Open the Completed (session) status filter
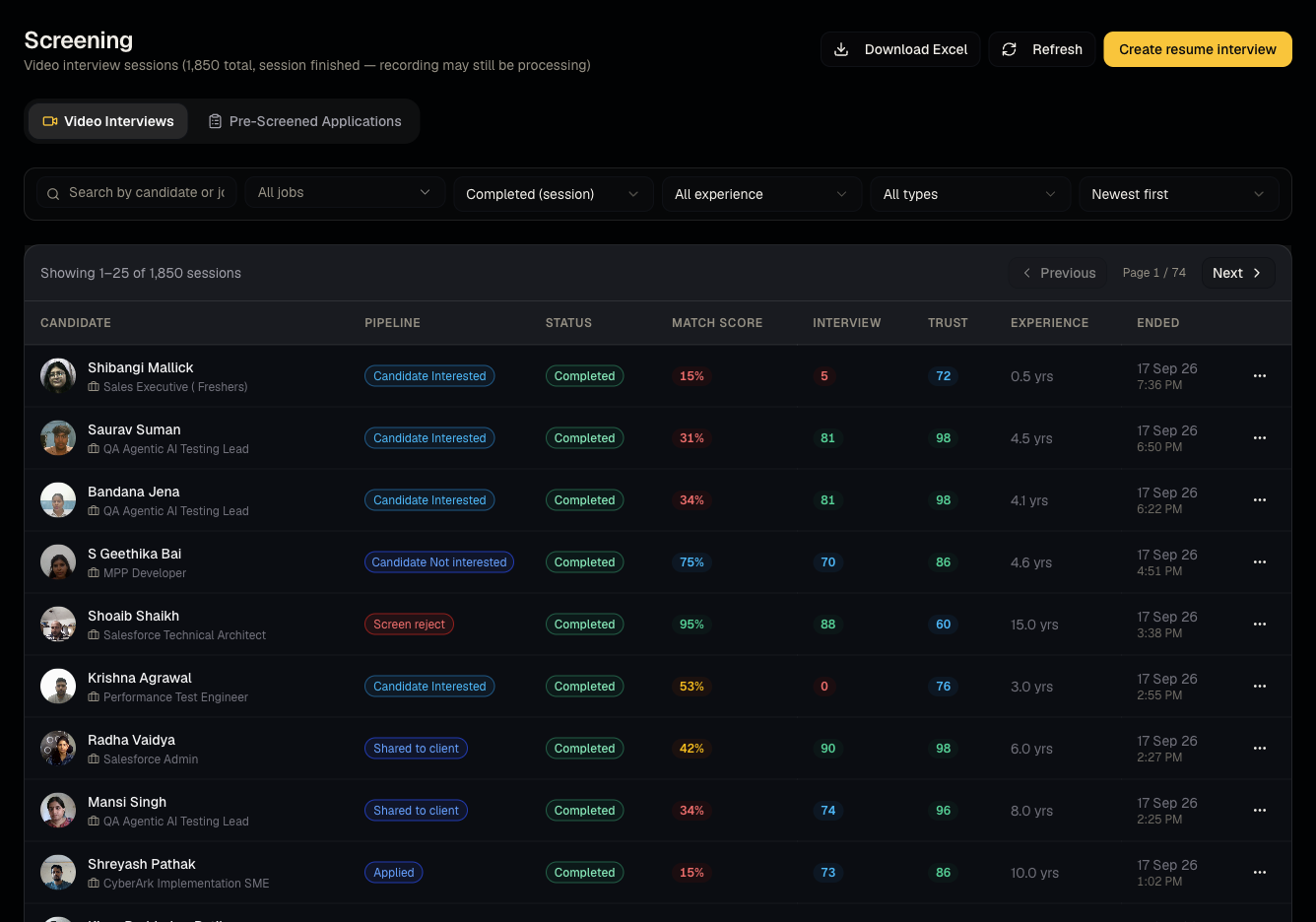The image size is (1316, 922). pyautogui.click(x=553, y=194)
